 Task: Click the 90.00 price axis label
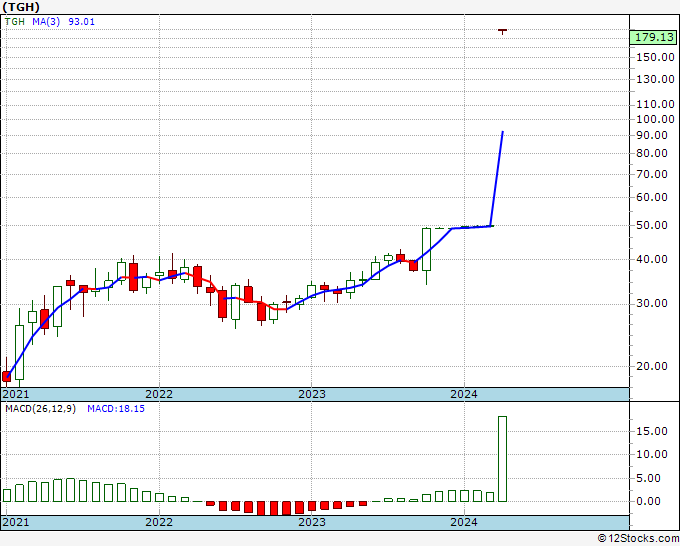click(652, 135)
